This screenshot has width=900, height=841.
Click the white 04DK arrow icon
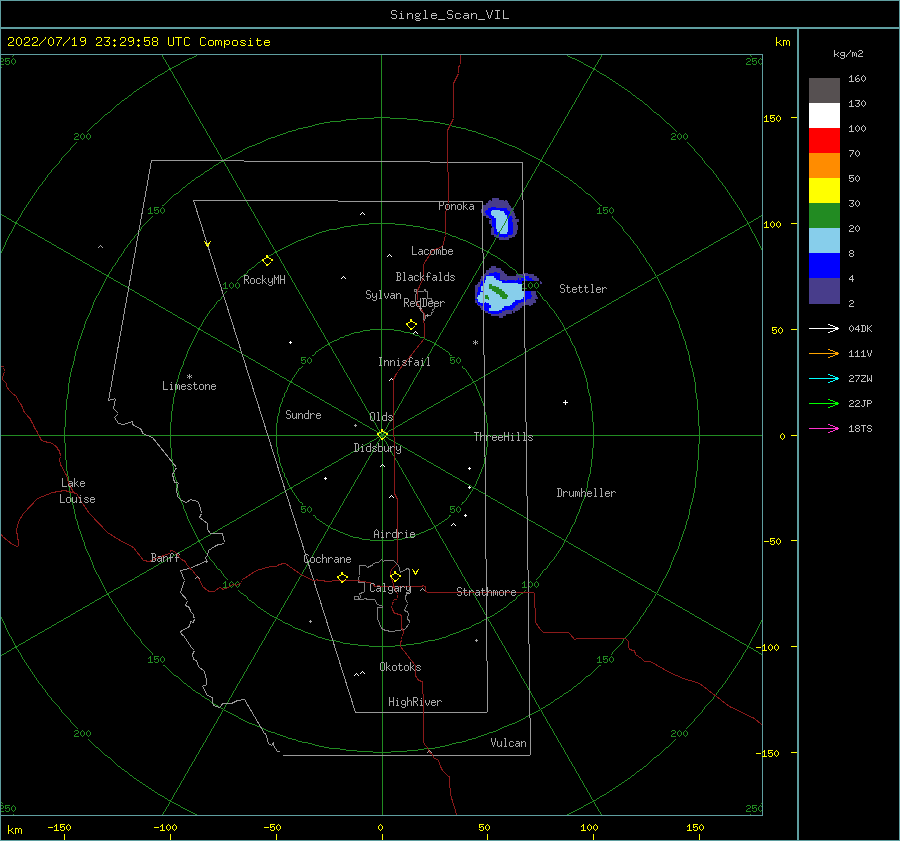pyautogui.click(x=824, y=328)
